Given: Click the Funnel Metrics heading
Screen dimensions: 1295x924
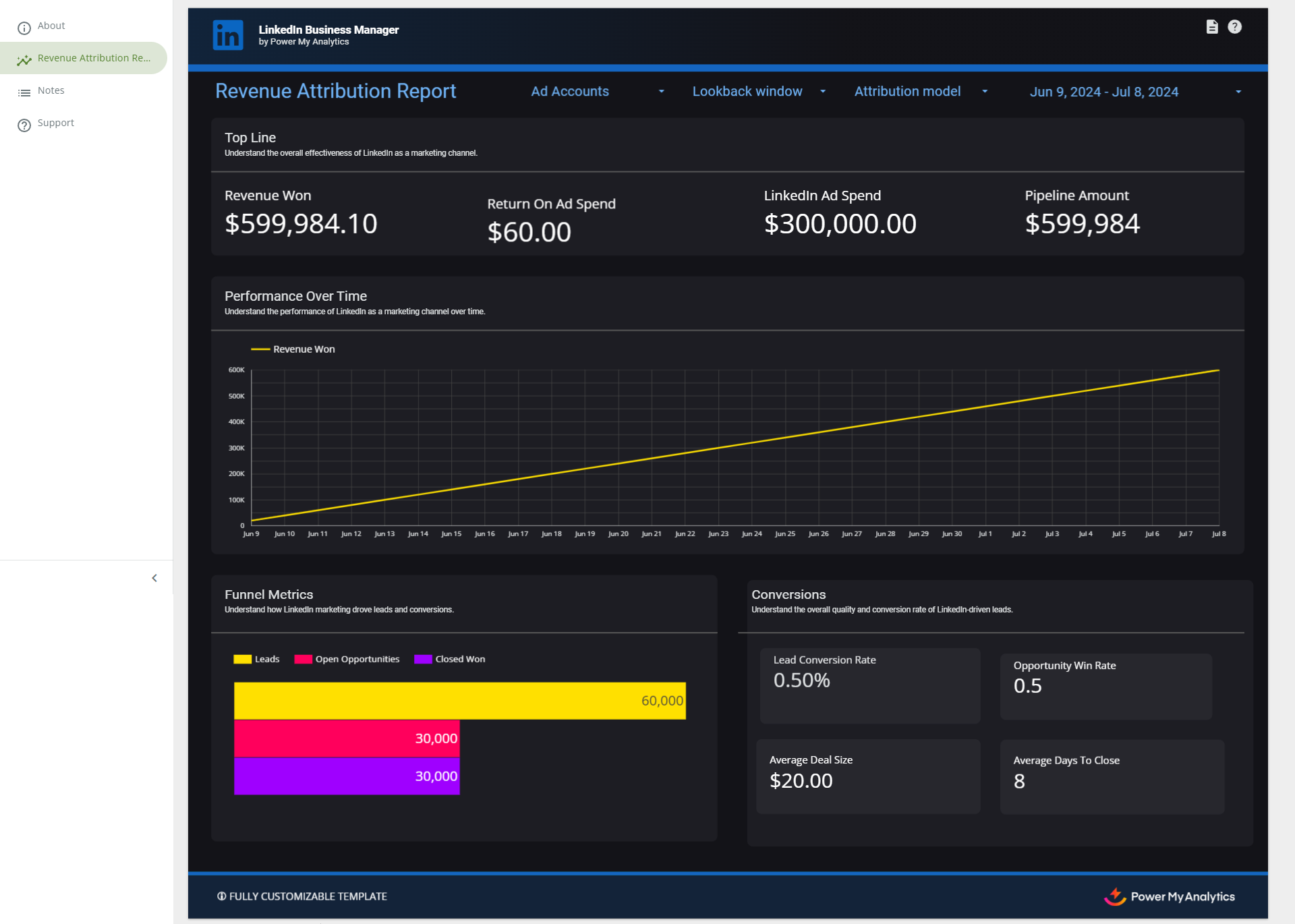Looking at the screenshot, I should point(268,594).
